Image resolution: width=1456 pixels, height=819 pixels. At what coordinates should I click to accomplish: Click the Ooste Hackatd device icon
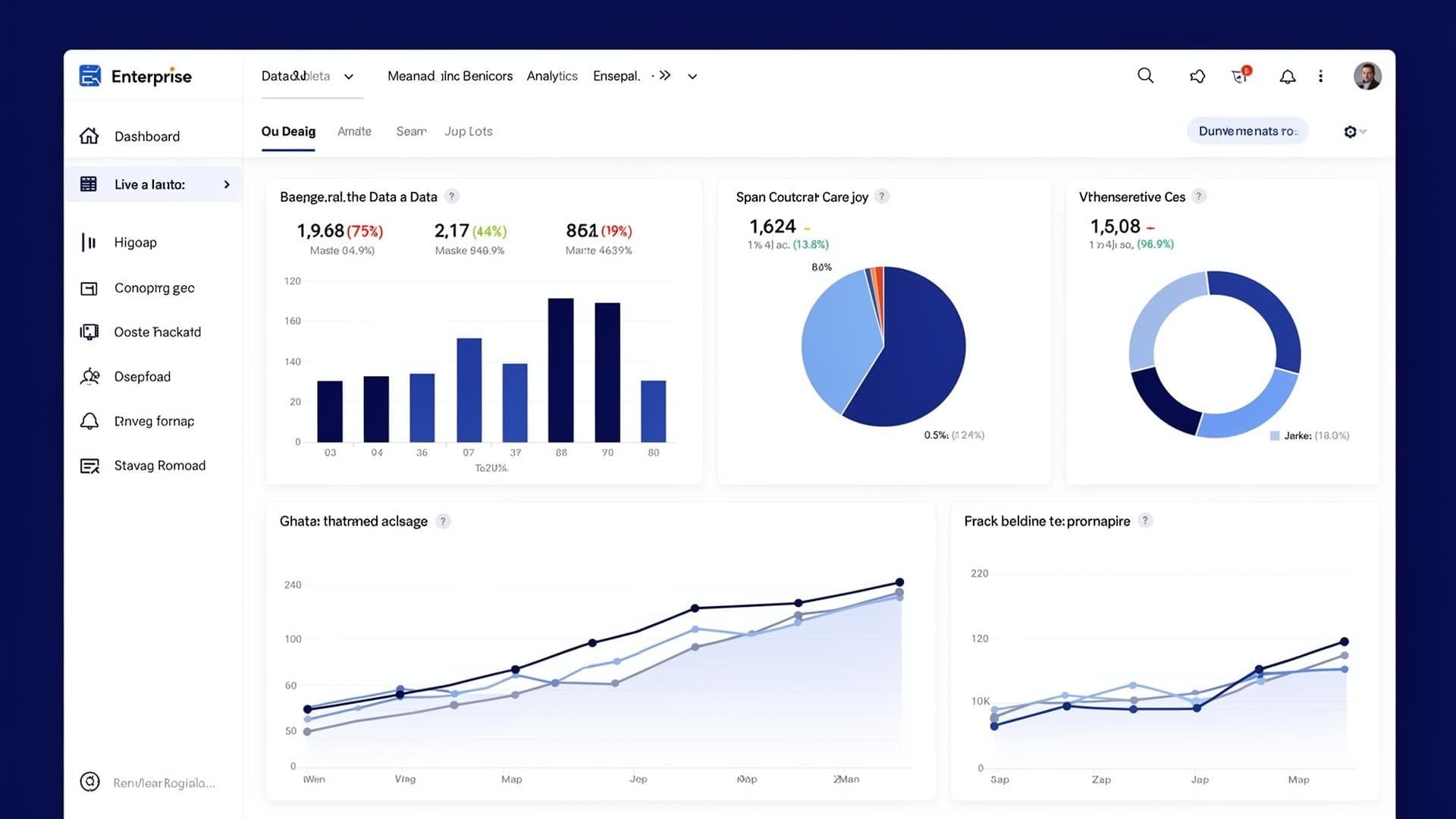pos(89,332)
